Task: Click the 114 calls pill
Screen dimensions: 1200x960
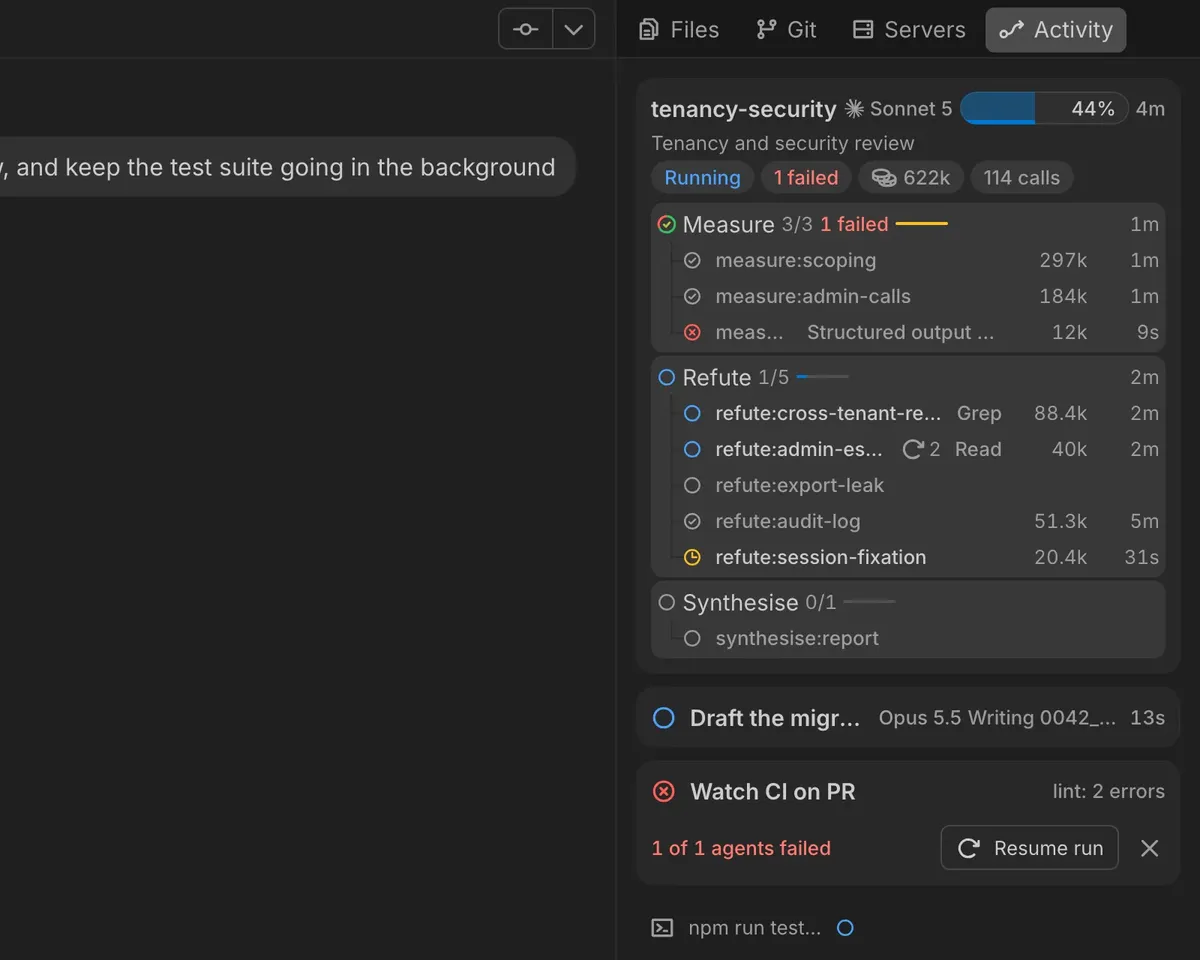Action: [x=1021, y=178]
